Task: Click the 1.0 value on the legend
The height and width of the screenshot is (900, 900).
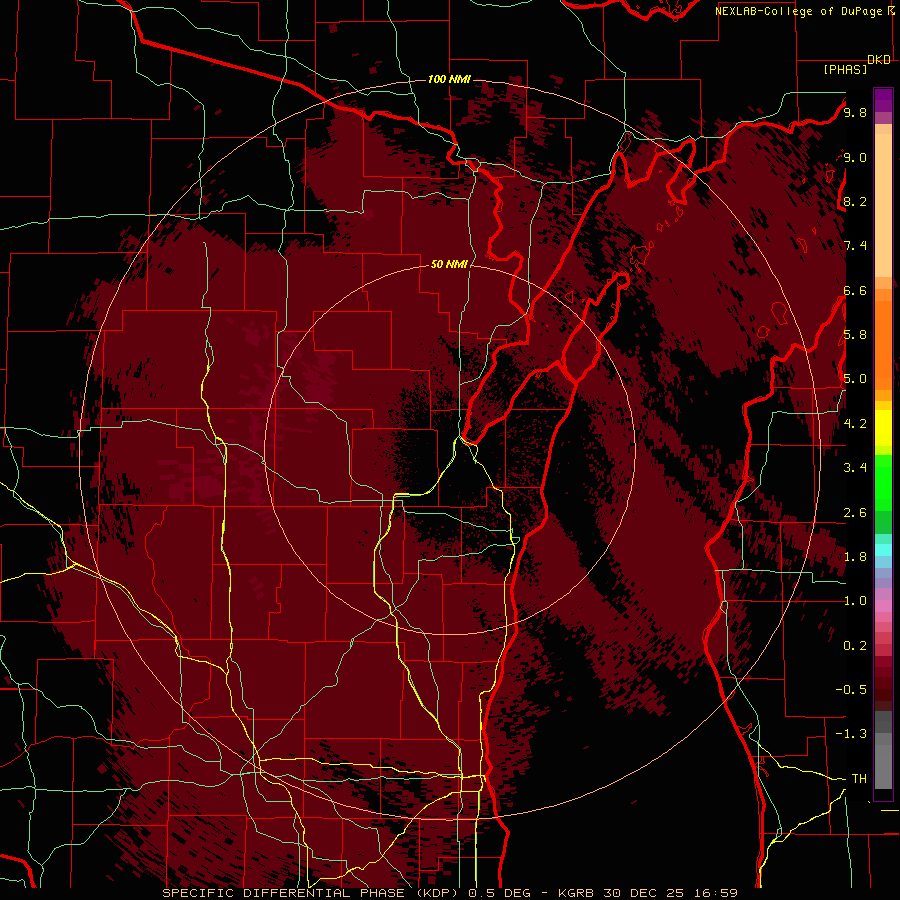Action: (x=855, y=601)
